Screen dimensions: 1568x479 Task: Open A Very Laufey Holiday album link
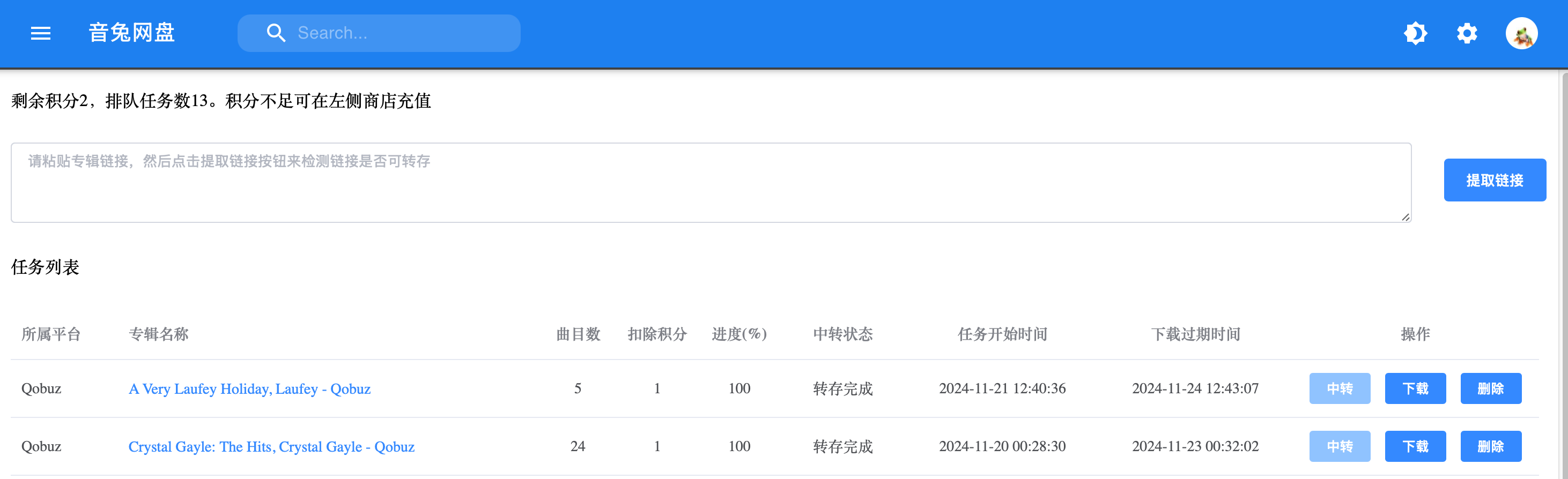coord(249,389)
